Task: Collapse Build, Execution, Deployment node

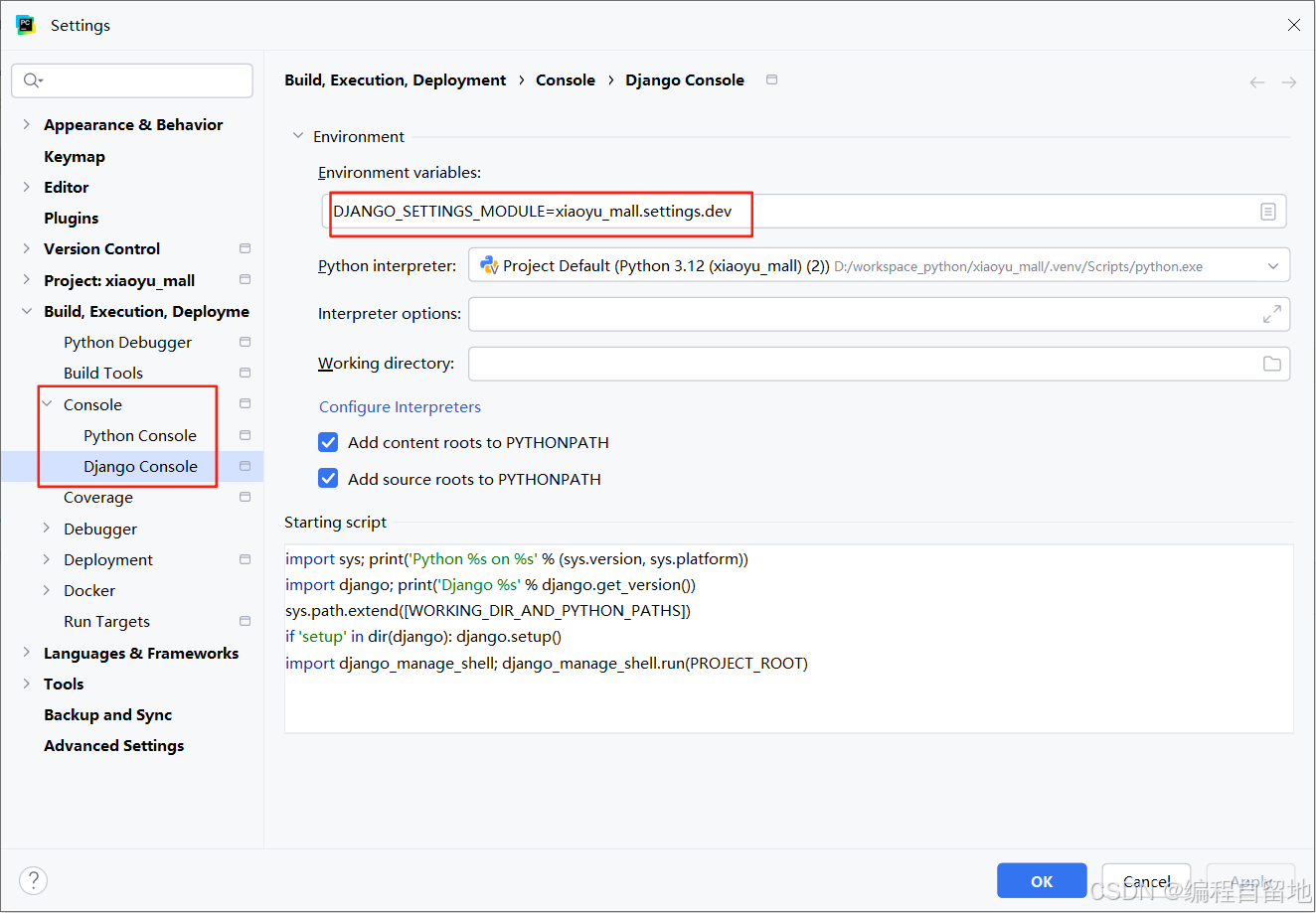Action: point(27,311)
